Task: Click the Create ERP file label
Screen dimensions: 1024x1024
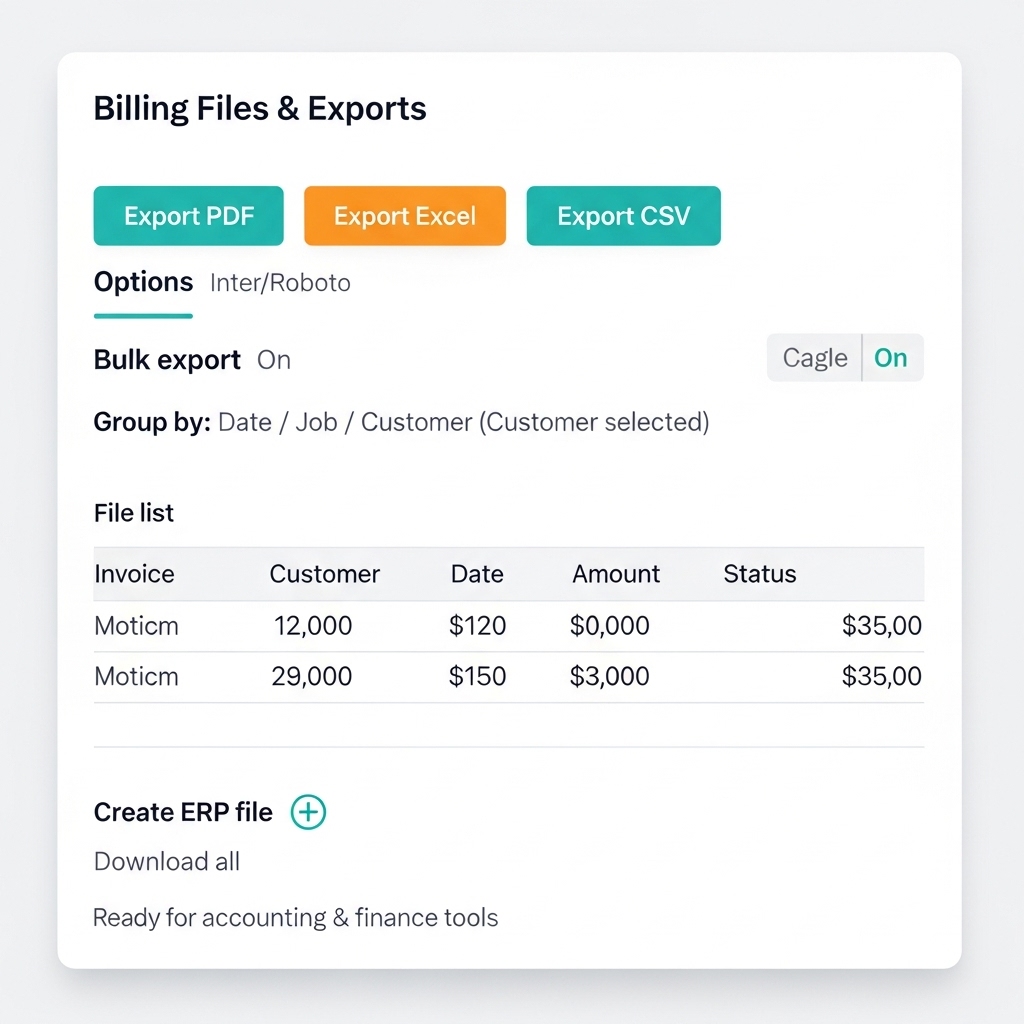Action: point(183,812)
